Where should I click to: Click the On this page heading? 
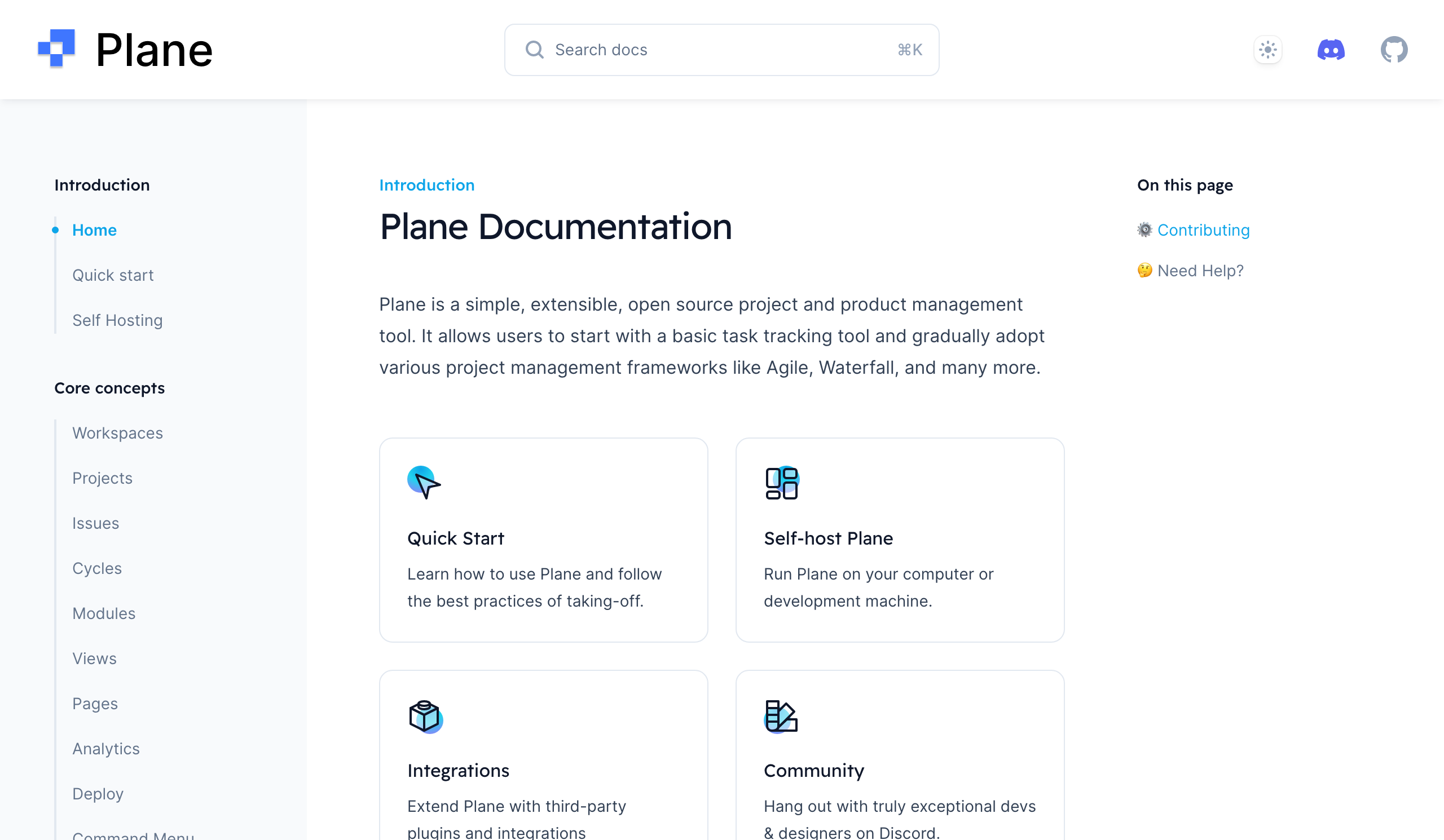click(x=1185, y=185)
